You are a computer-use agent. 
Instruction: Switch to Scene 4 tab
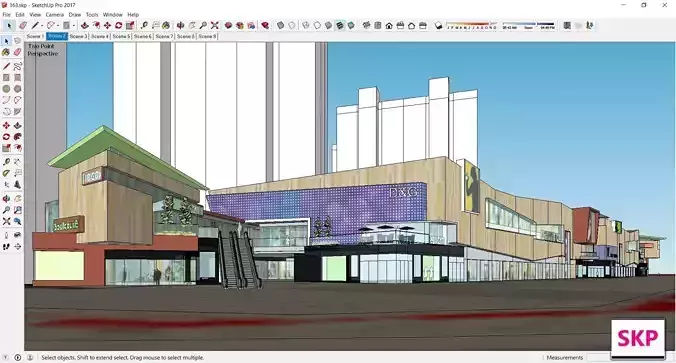pyautogui.click(x=100, y=37)
